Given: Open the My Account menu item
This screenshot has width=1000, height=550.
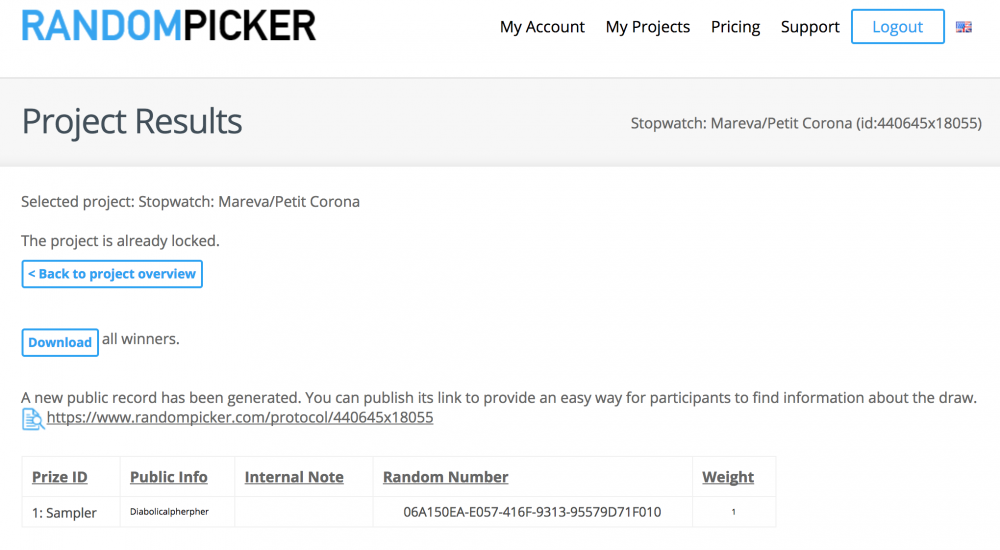Looking at the screenshot, I should [x=542, y=27].
